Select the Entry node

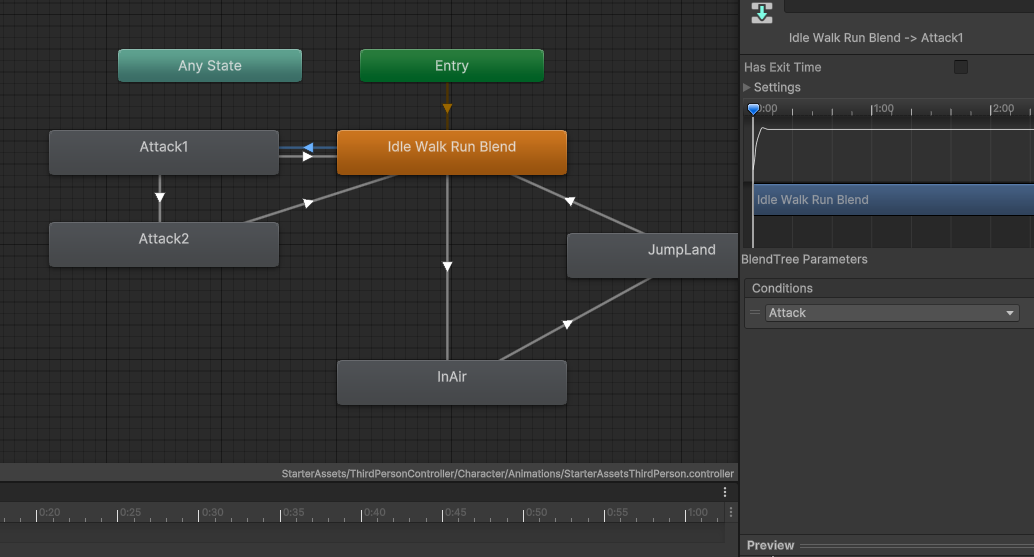point(452,65)
